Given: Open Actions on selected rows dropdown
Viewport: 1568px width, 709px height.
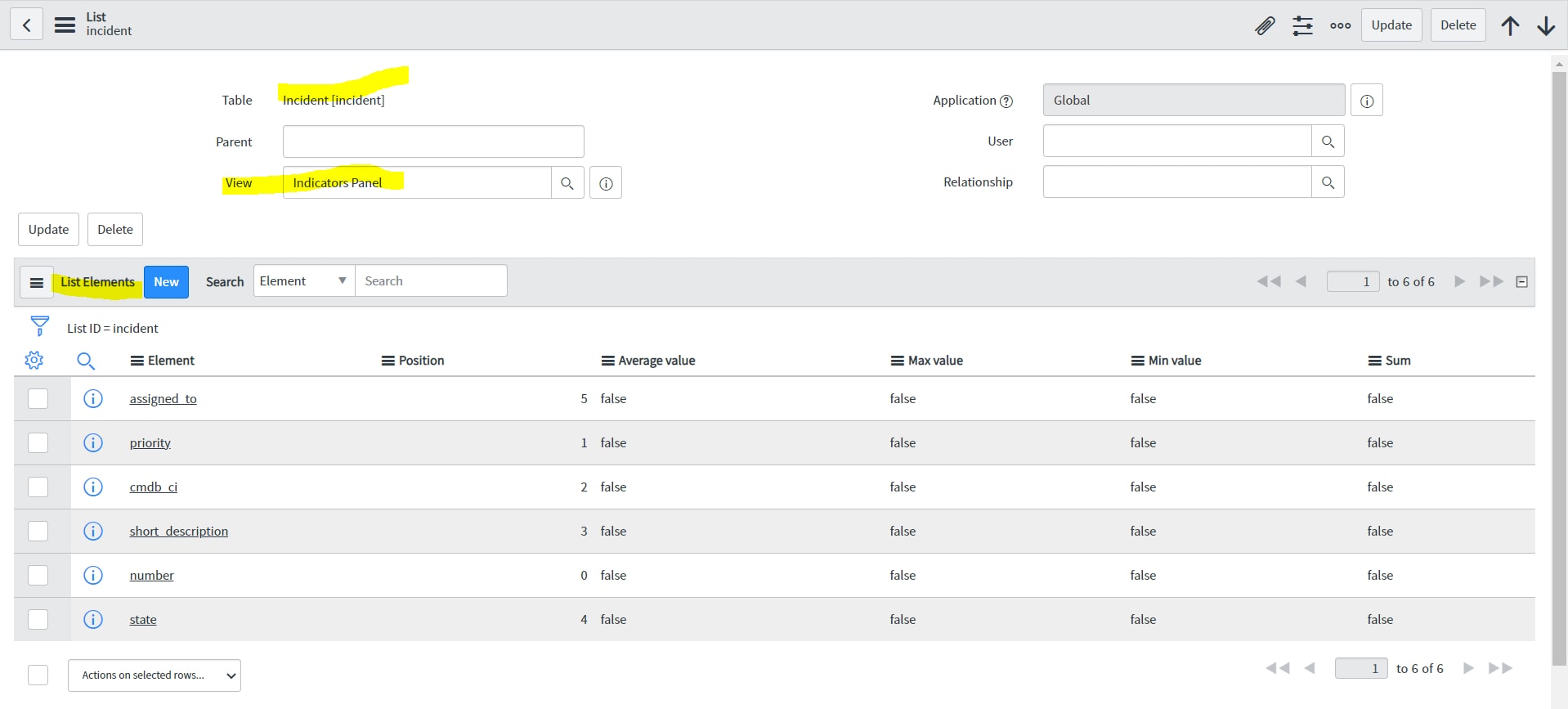Looking at the screenshot, I should 155,675.
